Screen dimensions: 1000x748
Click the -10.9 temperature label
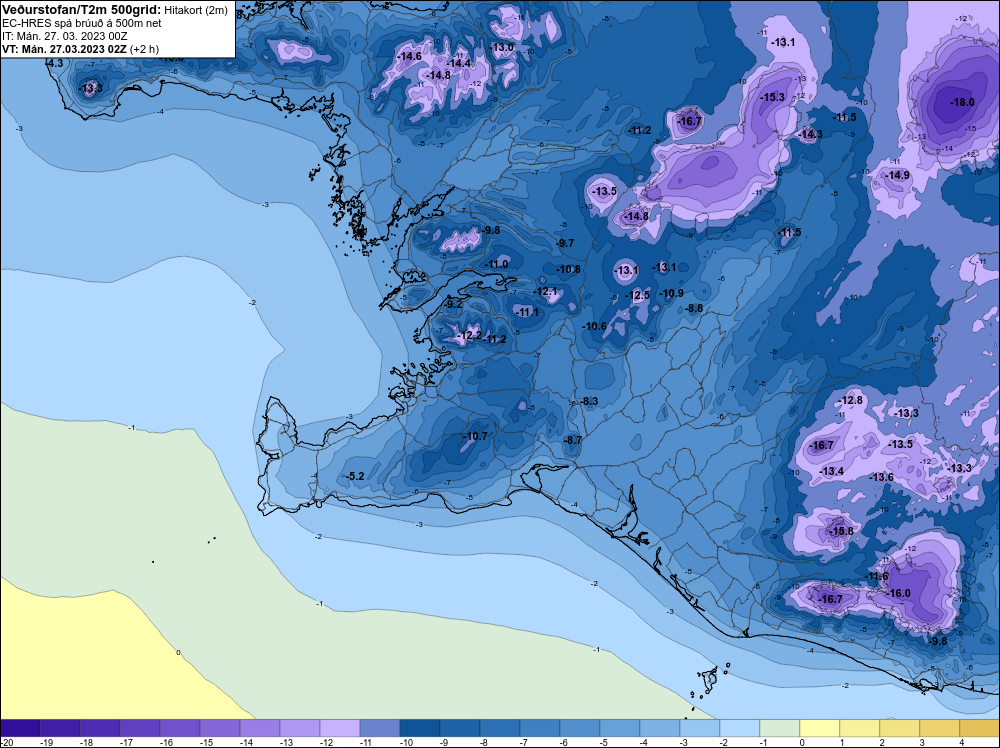click(671, 293)
